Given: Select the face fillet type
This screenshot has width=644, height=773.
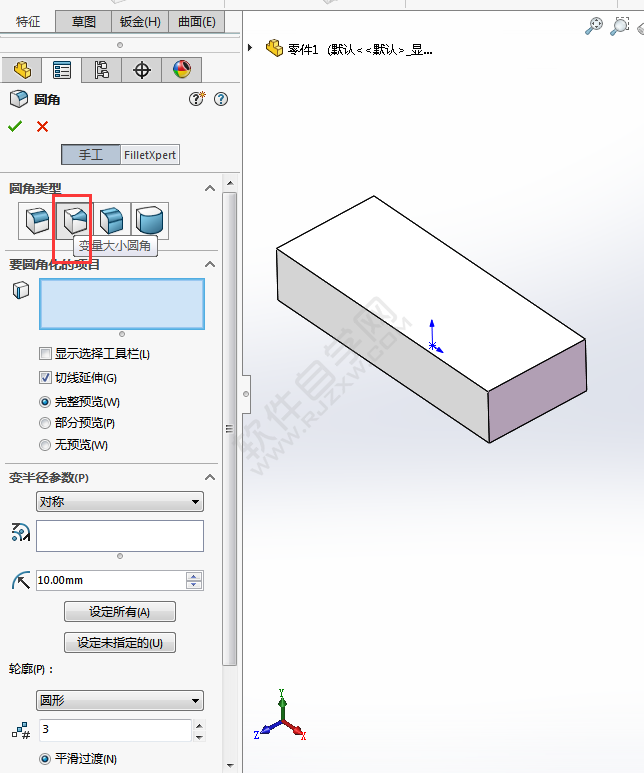Looking at the screenshot, I should click(112, 220).
